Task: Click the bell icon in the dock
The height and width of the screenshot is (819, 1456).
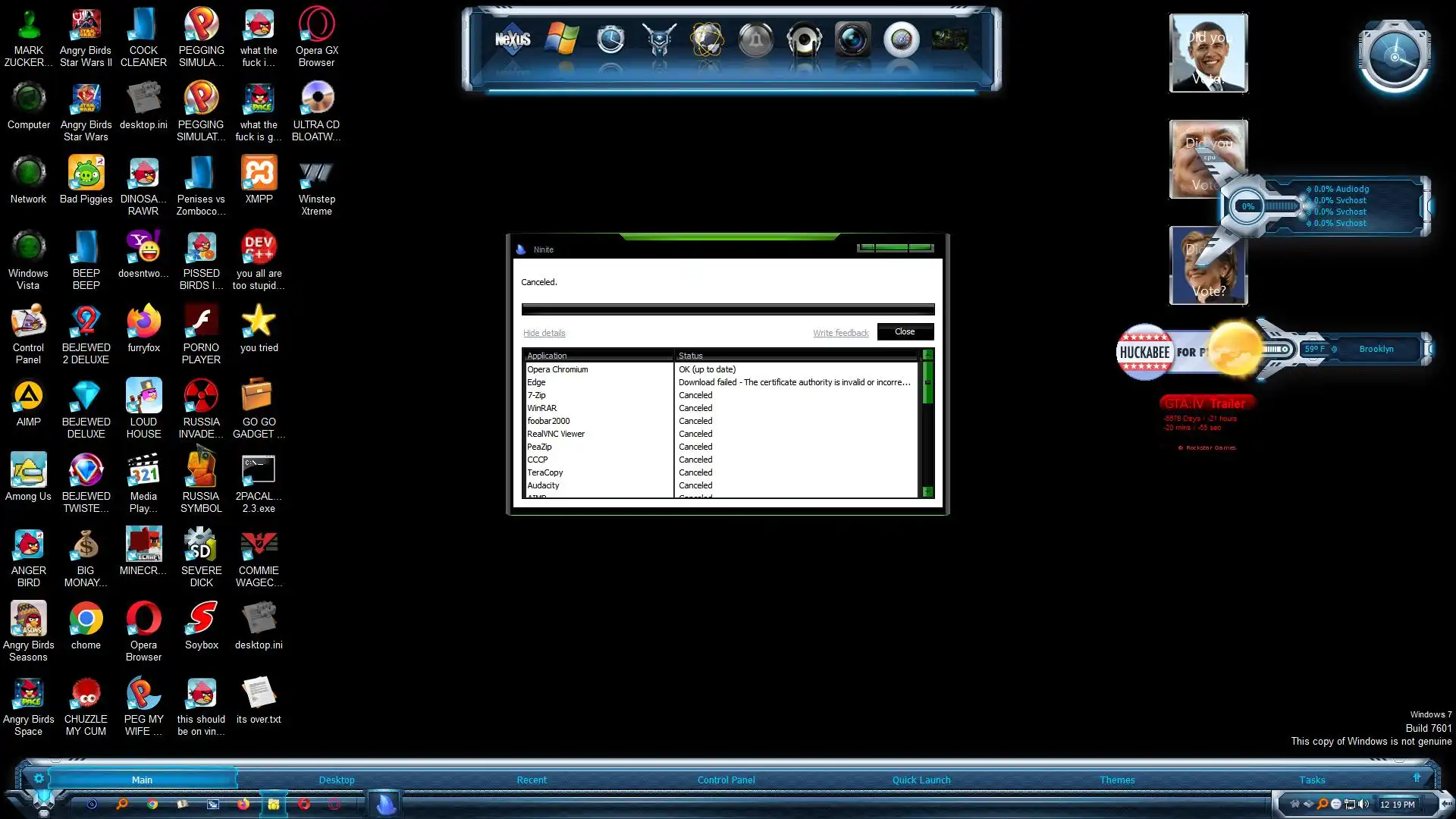Action: (x=755, y=39)
